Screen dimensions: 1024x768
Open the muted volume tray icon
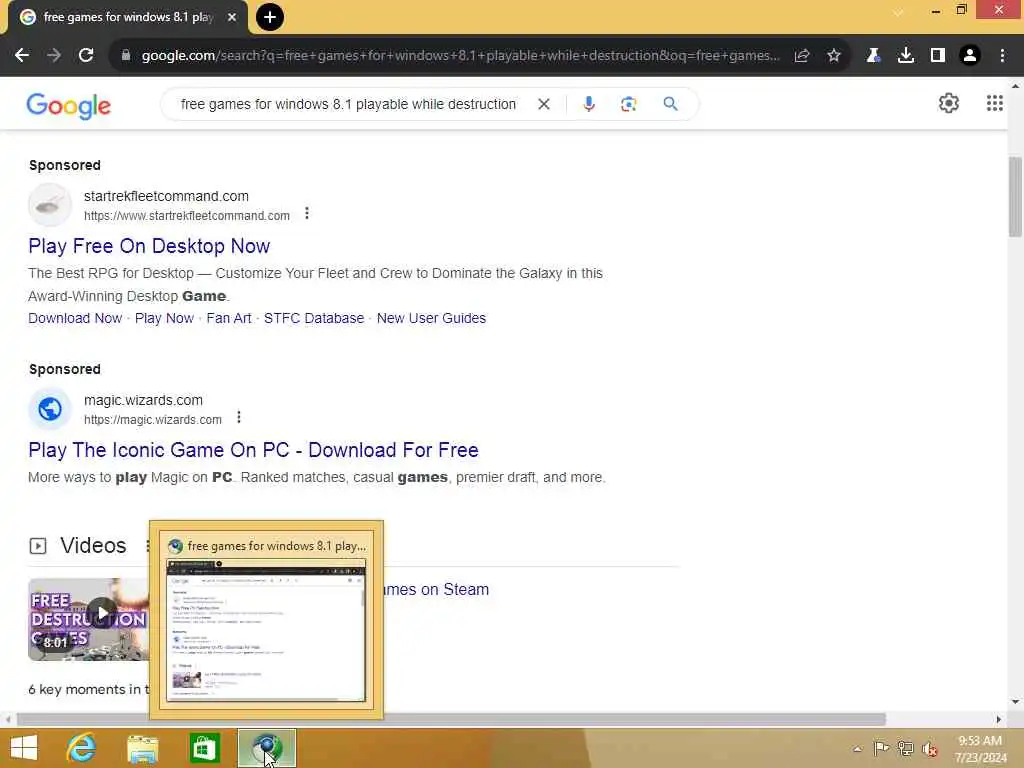point(930,749)
